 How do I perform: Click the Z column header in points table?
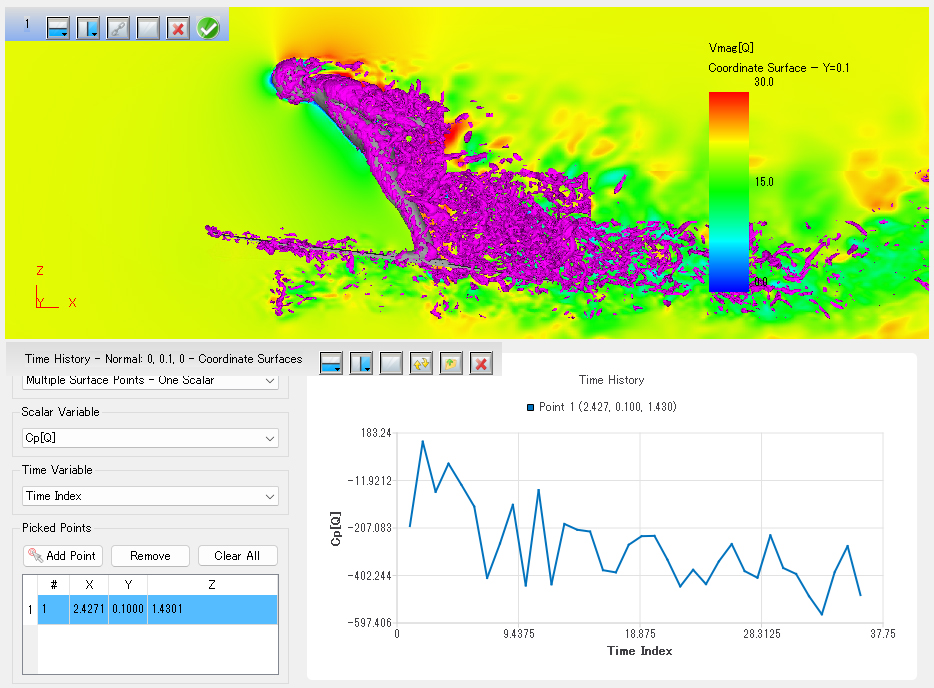coord(212,585)
